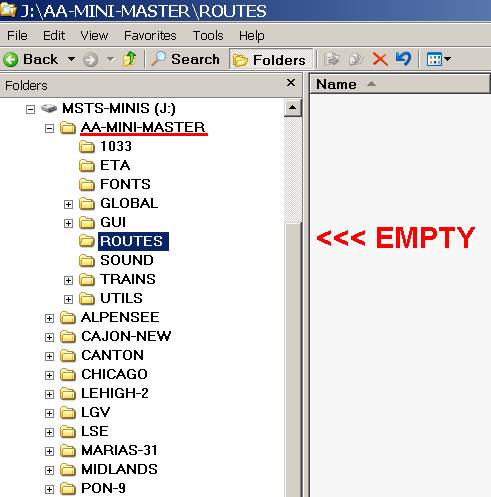491x497 pixels.
Task: Select the TRAINS folder label
Action: [x=128, y=279]
